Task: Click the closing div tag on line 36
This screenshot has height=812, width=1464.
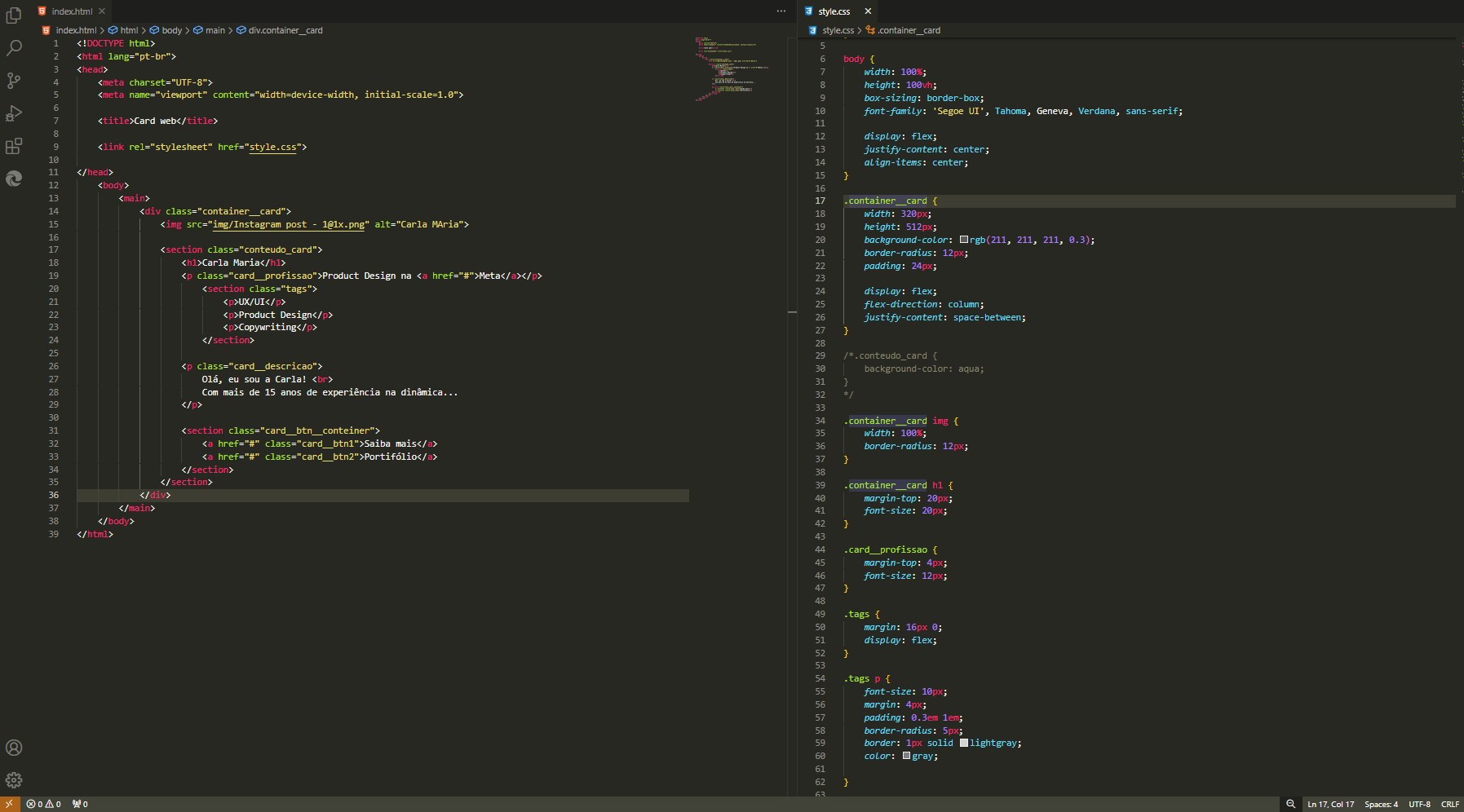Action: coord(155,495)
